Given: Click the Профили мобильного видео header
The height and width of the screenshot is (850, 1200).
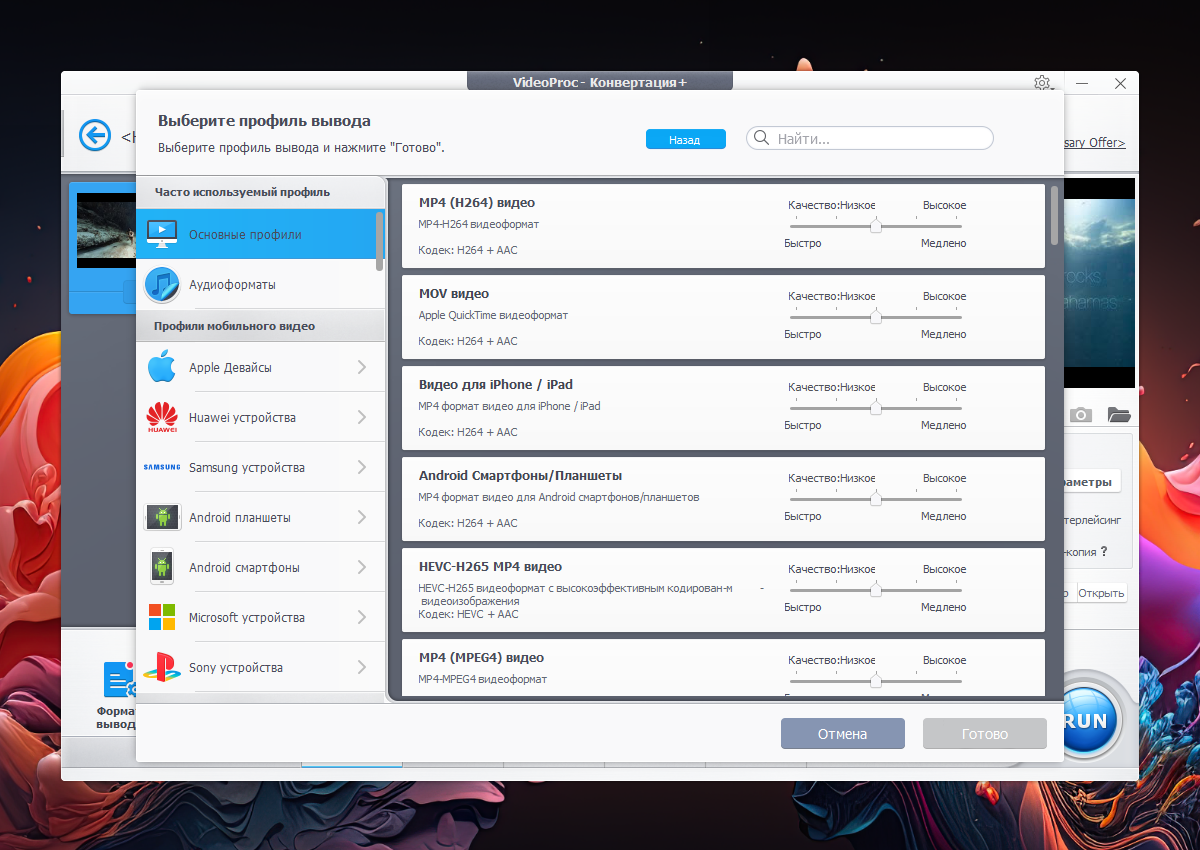Looking at the screenshot, I should point(234,326).
